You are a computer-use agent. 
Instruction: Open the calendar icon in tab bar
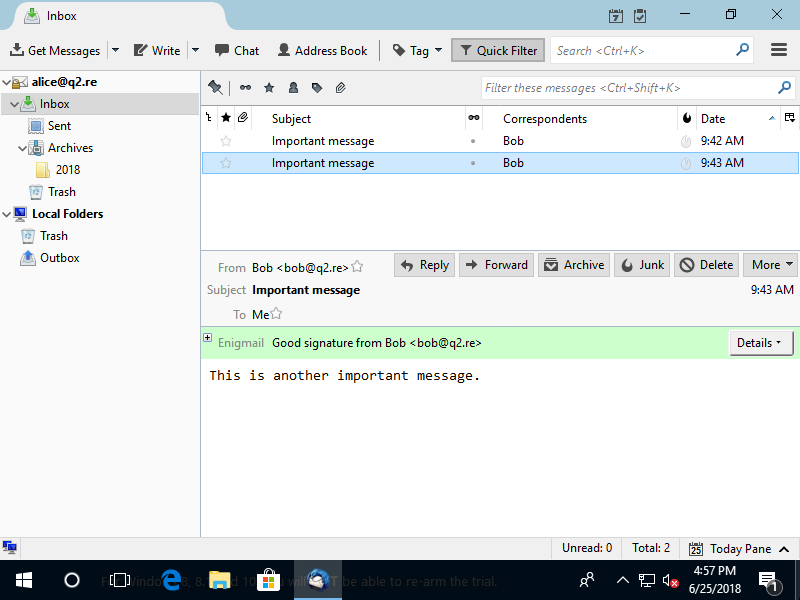point(616,16)
